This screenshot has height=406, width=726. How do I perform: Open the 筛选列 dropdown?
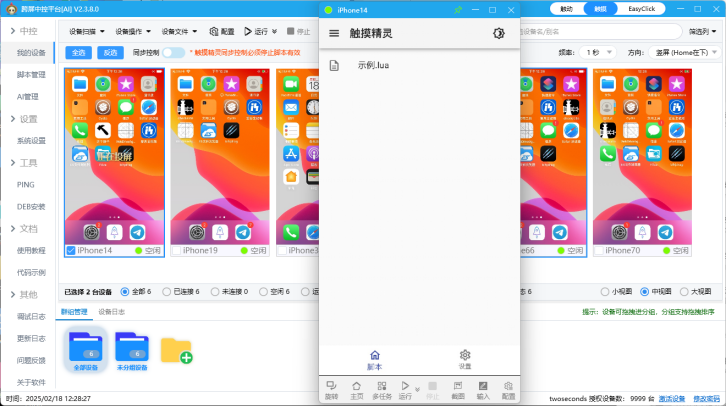[701, 31]
